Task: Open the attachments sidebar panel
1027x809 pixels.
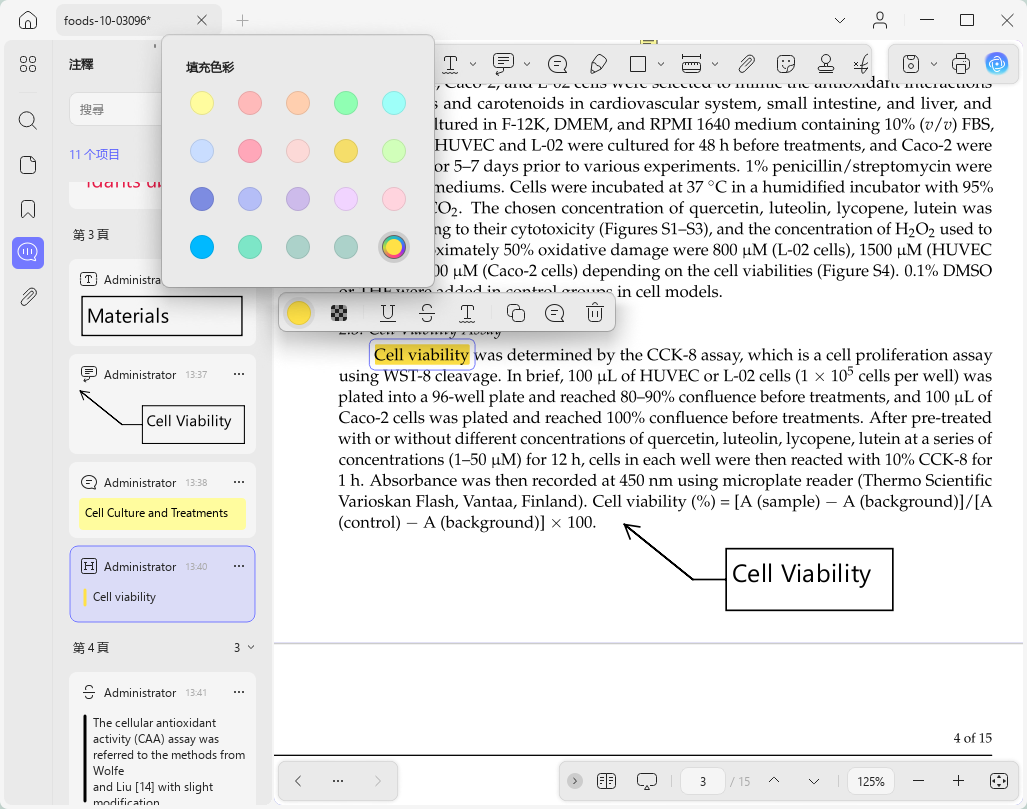Action: (28, 297)
